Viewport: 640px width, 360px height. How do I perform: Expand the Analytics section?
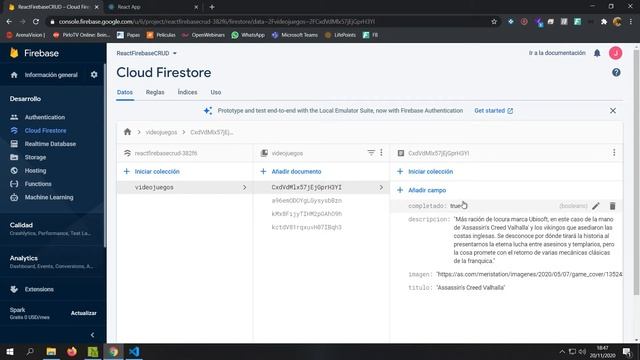coord(52,262)
